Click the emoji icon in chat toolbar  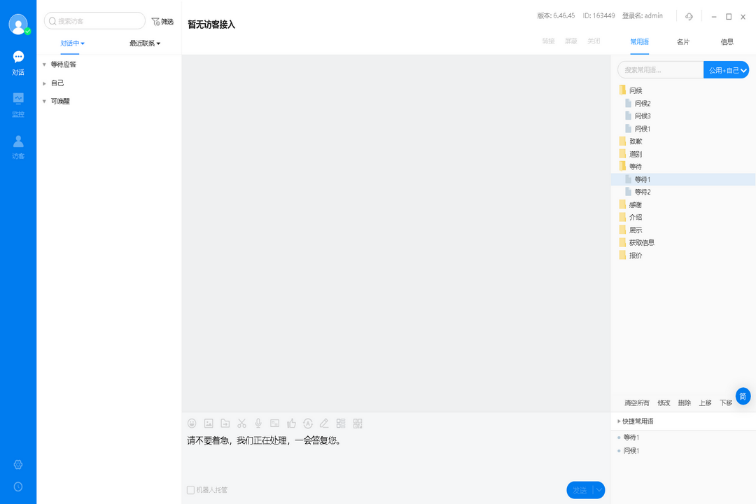point(192,424)
